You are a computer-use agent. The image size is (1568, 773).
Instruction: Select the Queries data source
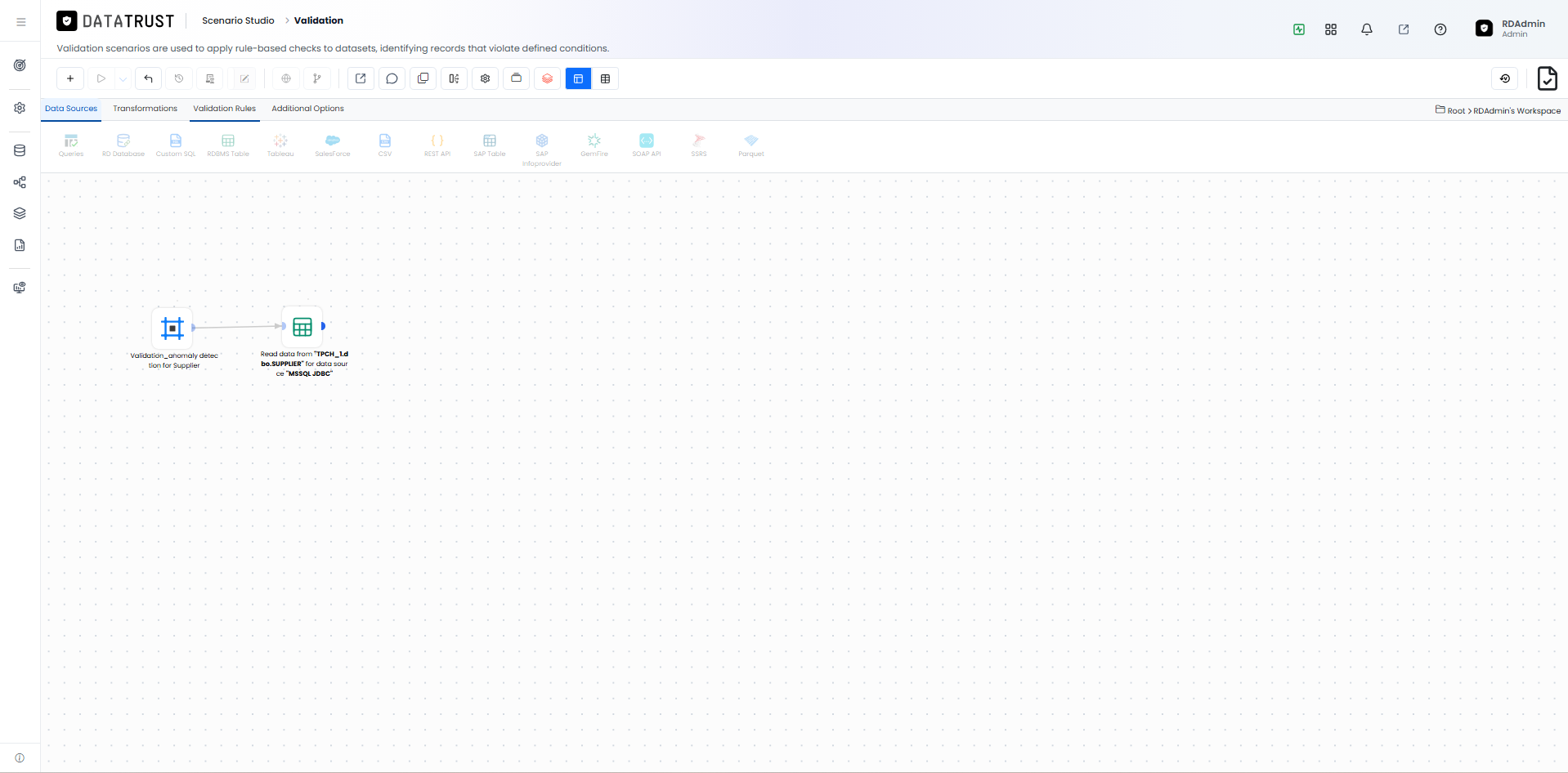coord(71,145)
